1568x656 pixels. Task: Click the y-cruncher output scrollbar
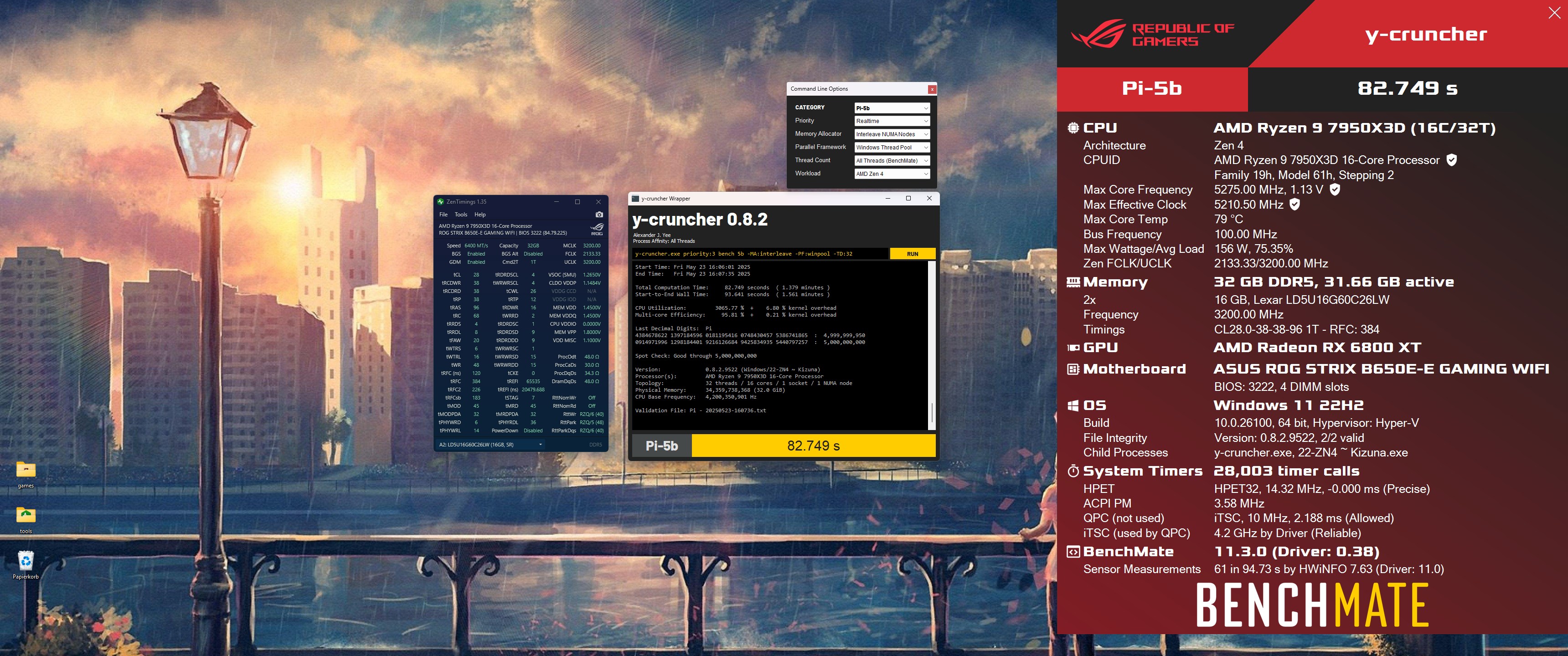[931, 346]
